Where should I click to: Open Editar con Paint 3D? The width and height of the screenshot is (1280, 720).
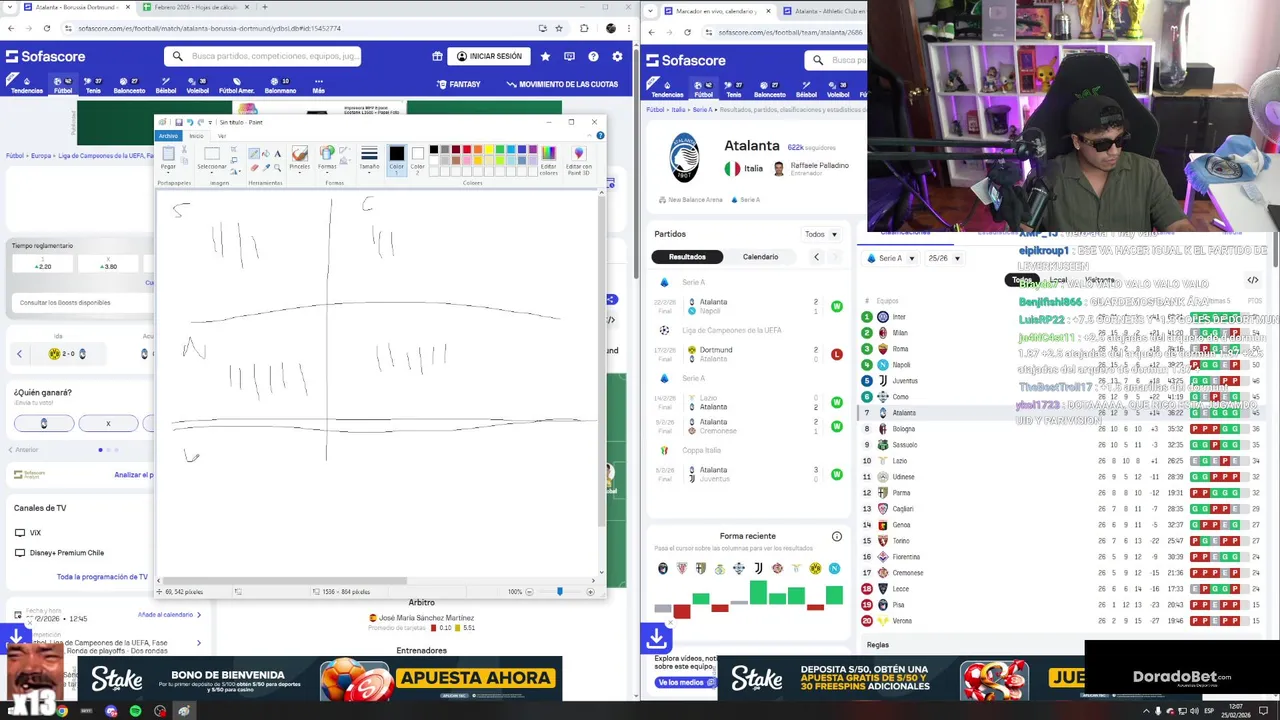tap(578, 159)
